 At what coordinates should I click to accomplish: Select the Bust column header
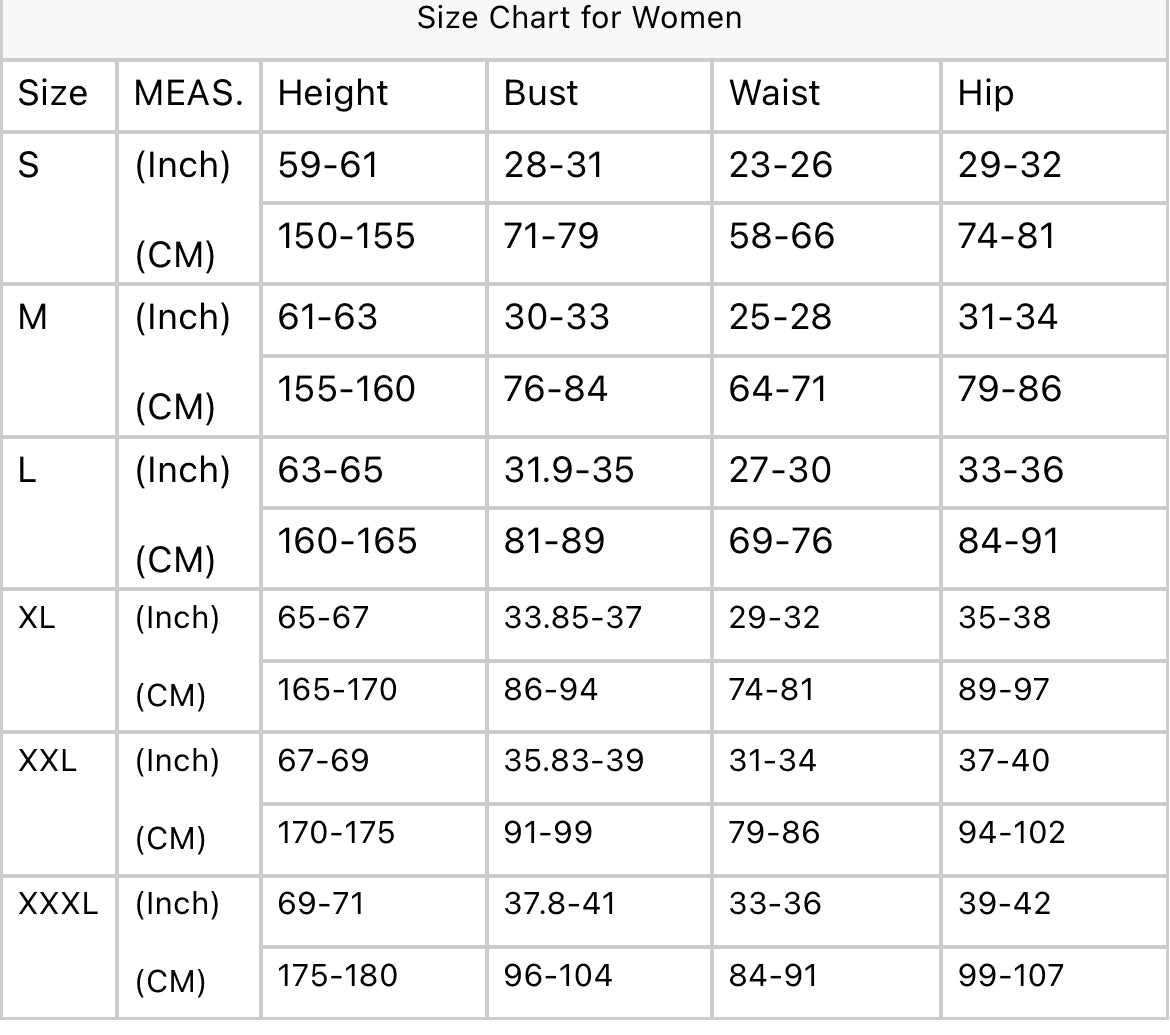[x=541, y=93]
